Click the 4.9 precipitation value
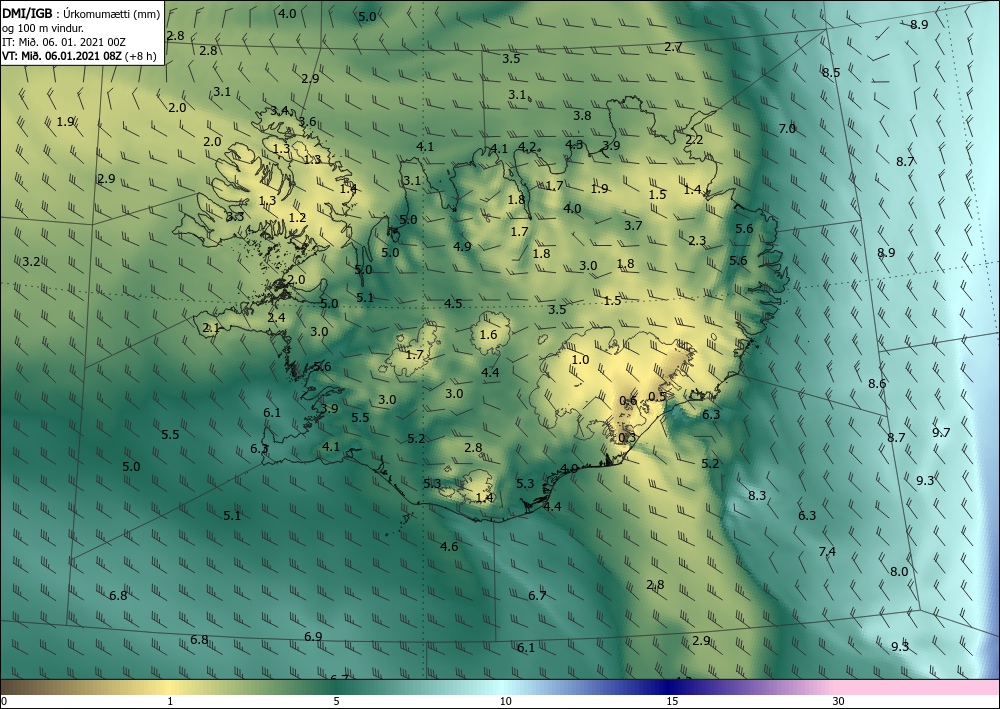1000x709 pixels. pos(462,246)
